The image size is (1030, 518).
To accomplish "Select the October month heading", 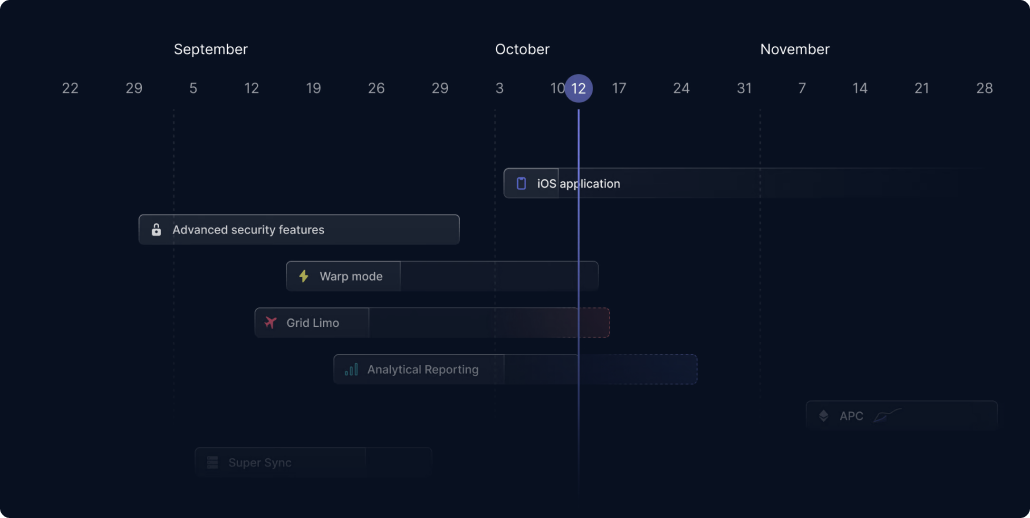I will click(522, 49).
